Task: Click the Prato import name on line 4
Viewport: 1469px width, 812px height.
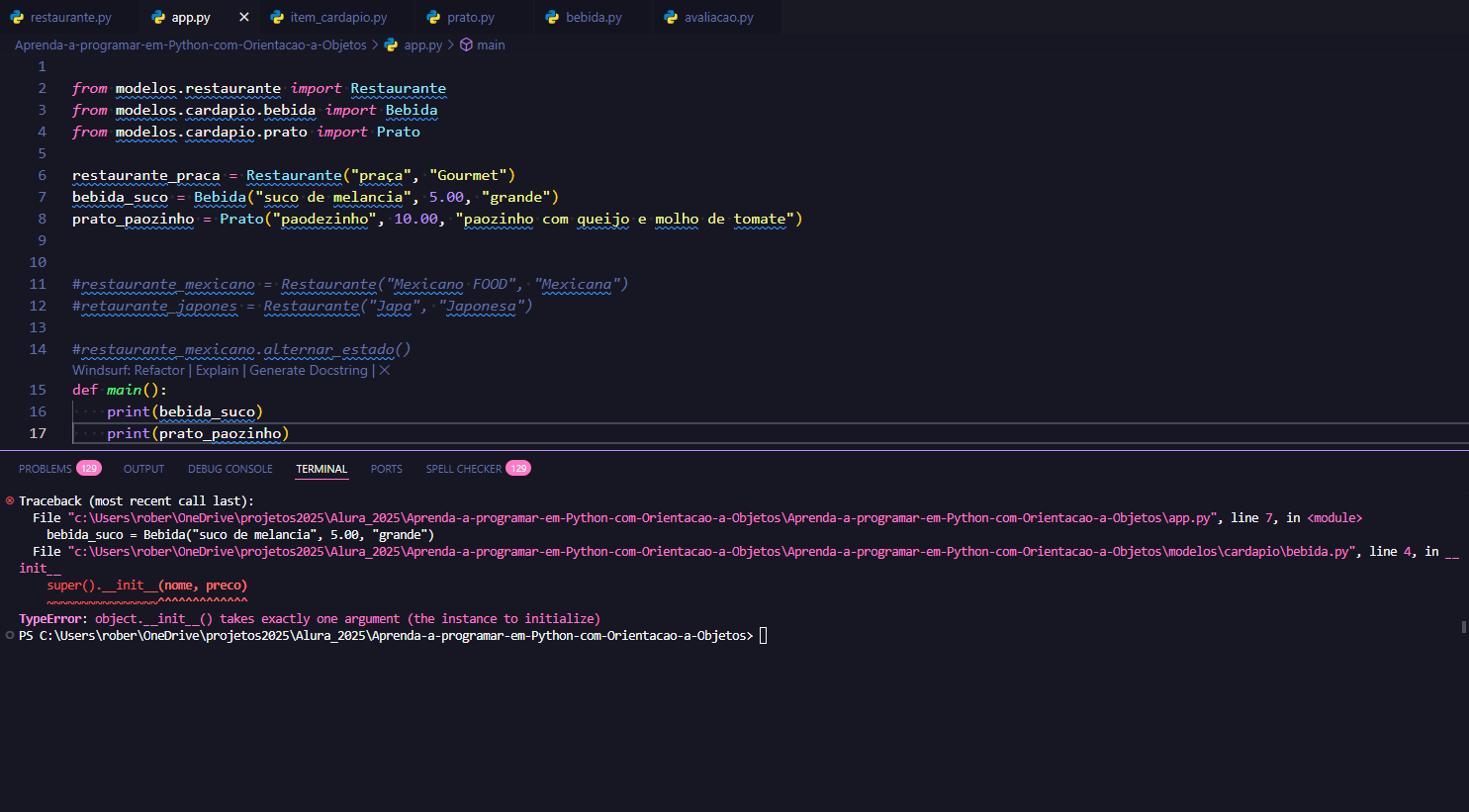Action: point(398,132)
